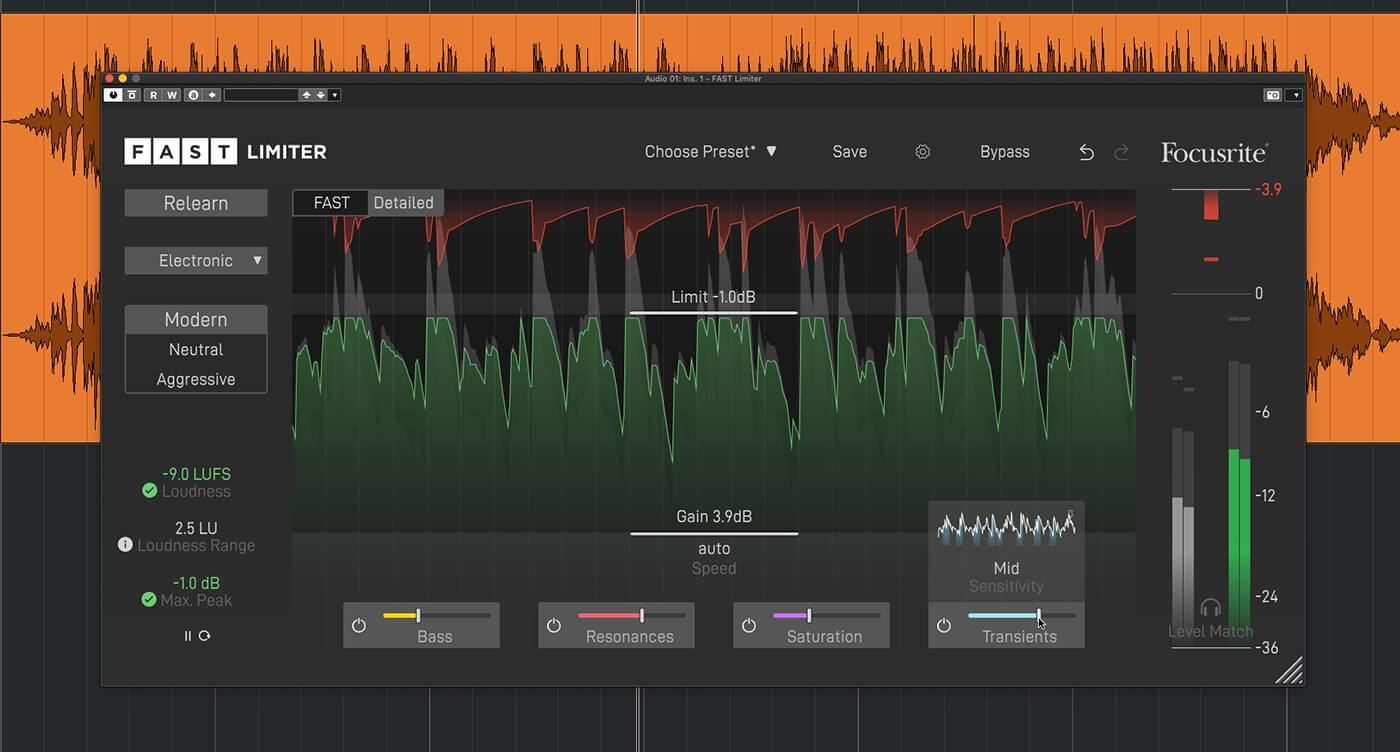The height and width of the screenshot is (752, 1400).
Task: Select the Neutral limiter style
Action: pos(196,350)
